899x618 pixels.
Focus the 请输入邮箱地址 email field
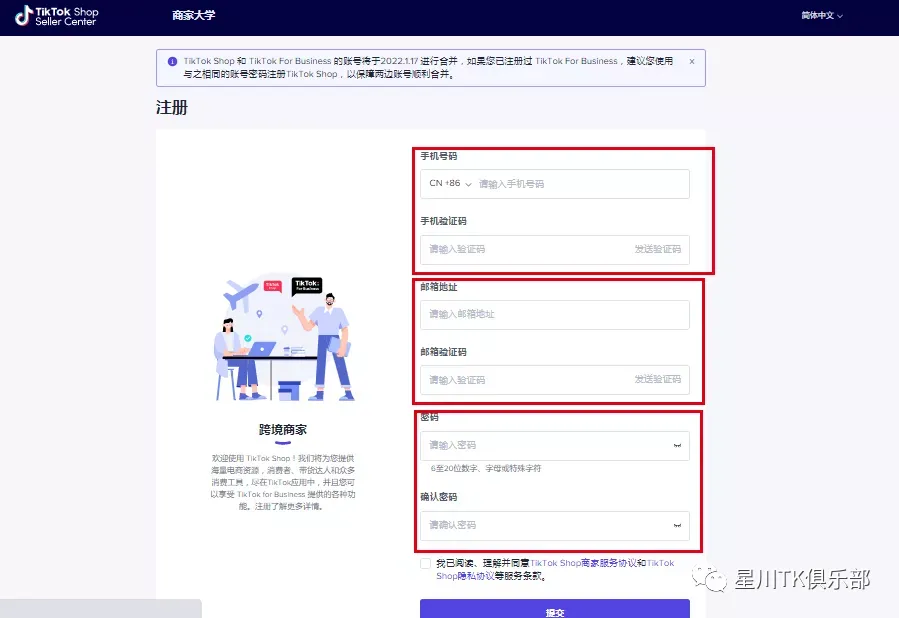pos(554,314)
